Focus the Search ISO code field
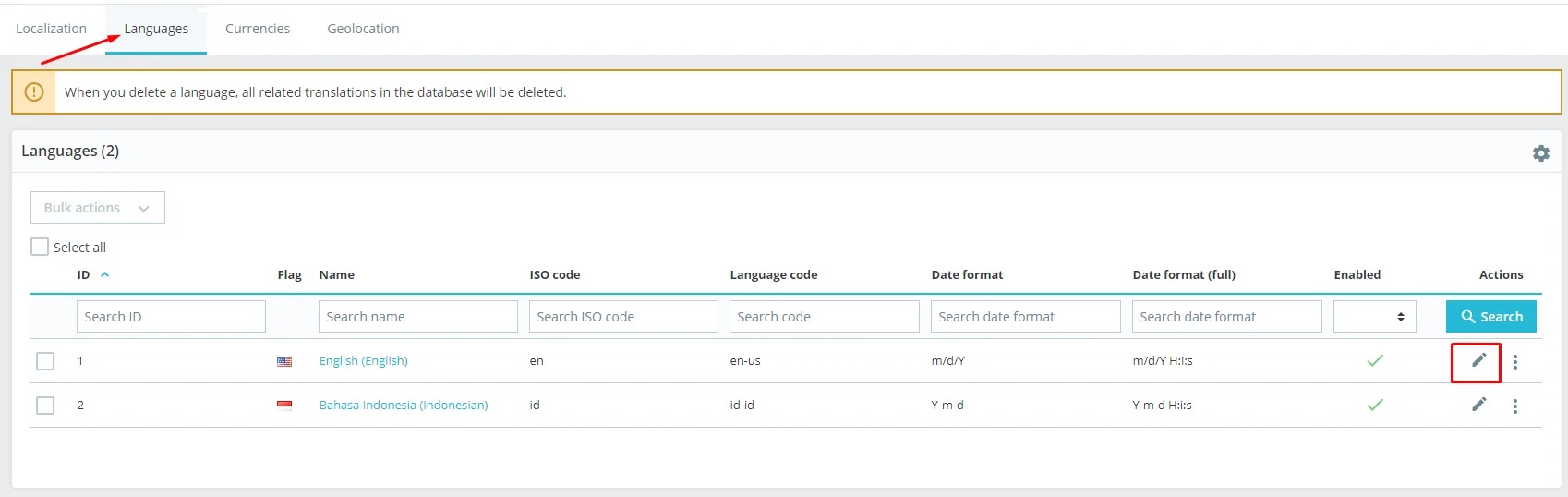1568x497 pixels. pyautogui.click(x=623, y=317)
